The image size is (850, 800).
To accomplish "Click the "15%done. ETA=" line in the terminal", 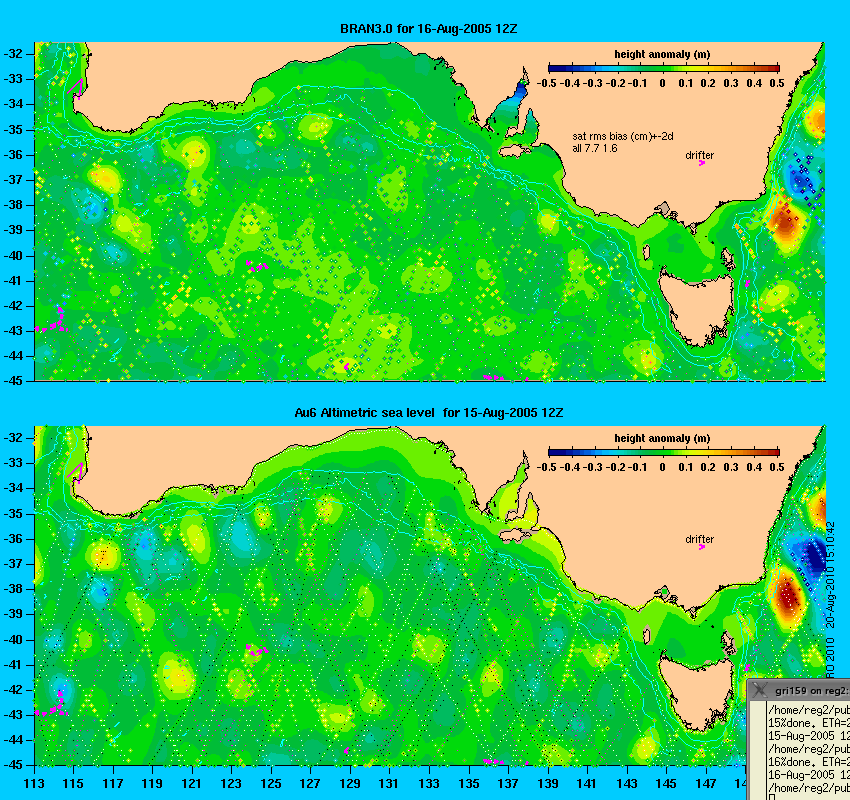I will point(809,723).
